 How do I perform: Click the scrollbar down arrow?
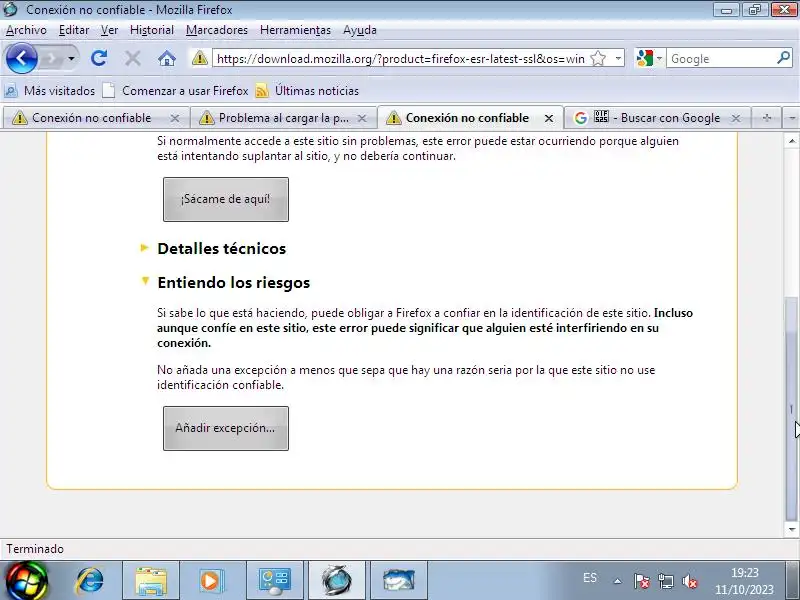click(x=792, y=530)
